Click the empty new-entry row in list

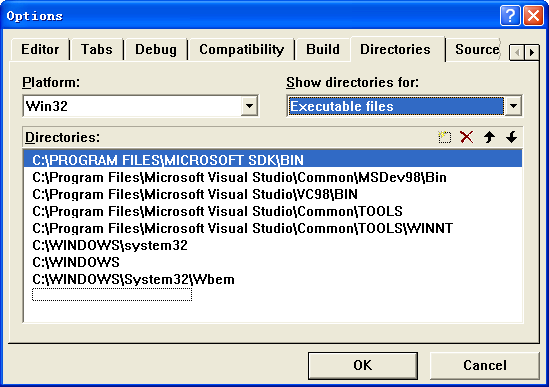click(x=112, y=295)
